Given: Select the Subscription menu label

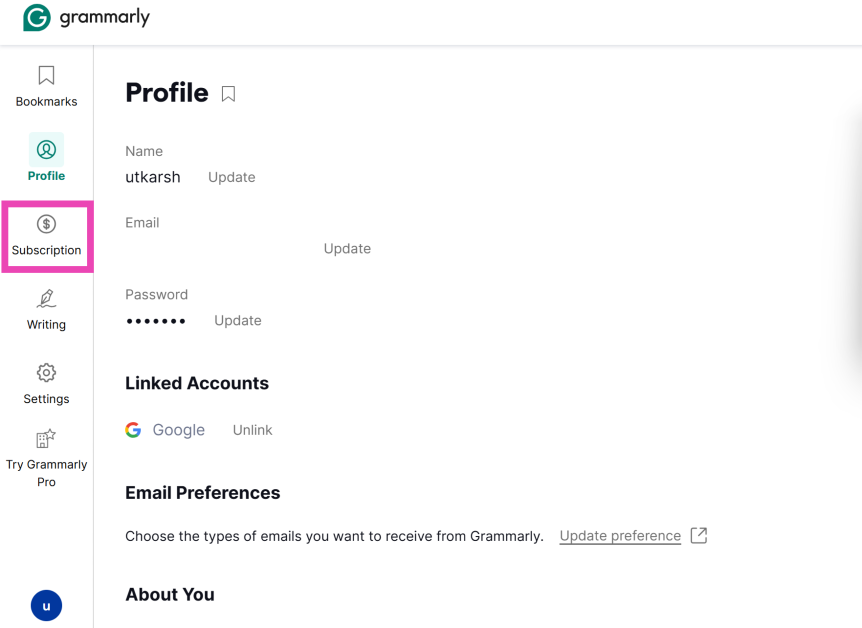Looking at the screenshot, I should pyautogui.click(x=46, y=251).
